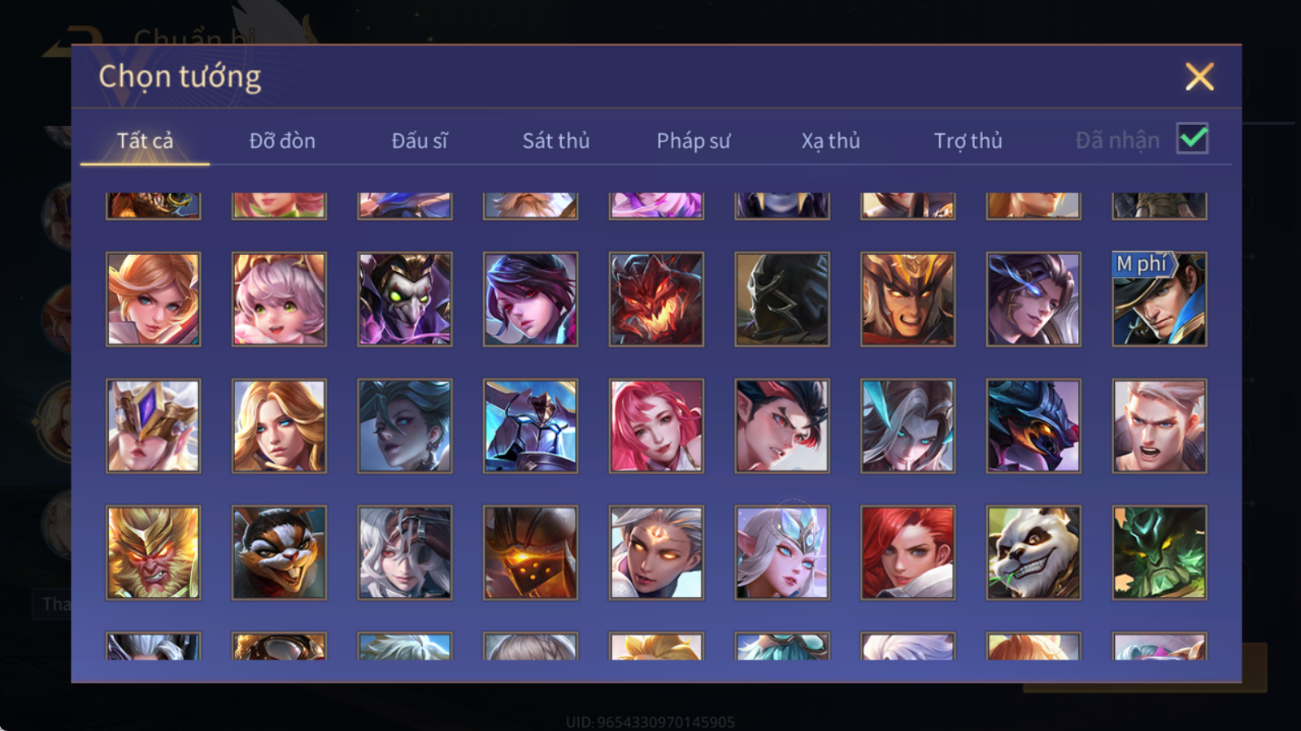1301x731 pixels.
Task: Select the hero marked M phí
Action: pyautogui.click(x=1159, y=299)
